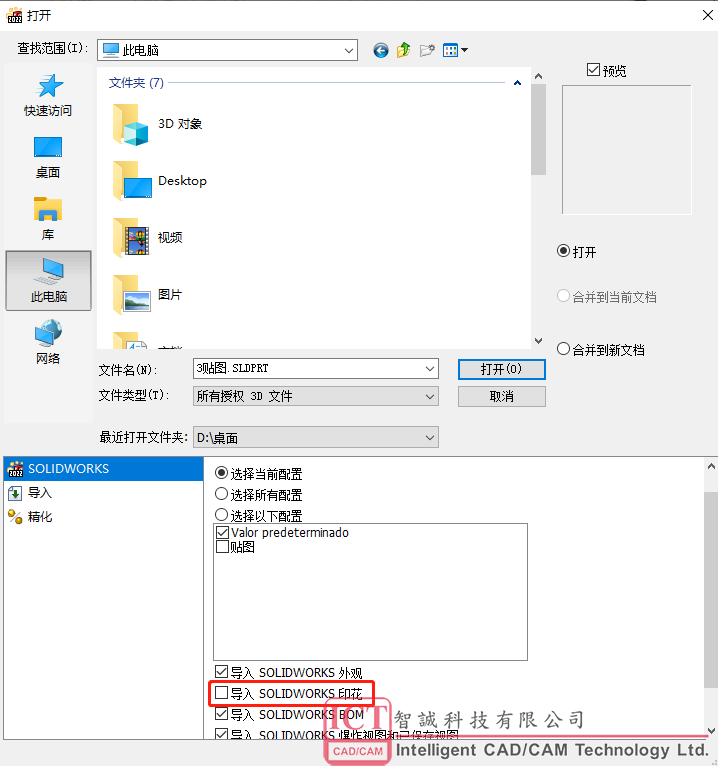Screen dimensions: 718x766
Task: Create a new folder icon
Action: (x=427, y=50)
